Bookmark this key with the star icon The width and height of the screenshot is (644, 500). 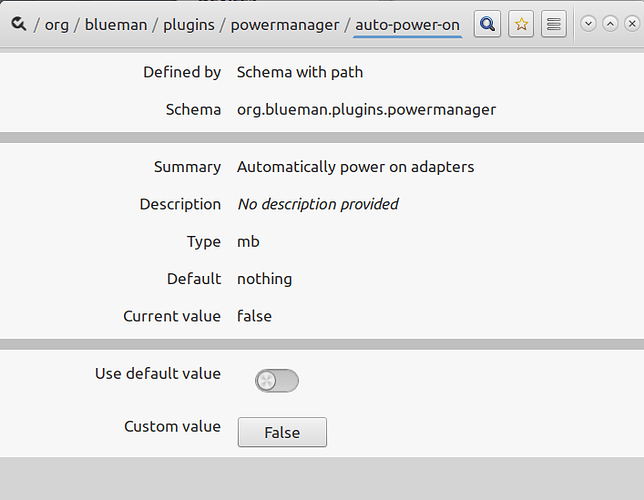[x=521, y=24]
